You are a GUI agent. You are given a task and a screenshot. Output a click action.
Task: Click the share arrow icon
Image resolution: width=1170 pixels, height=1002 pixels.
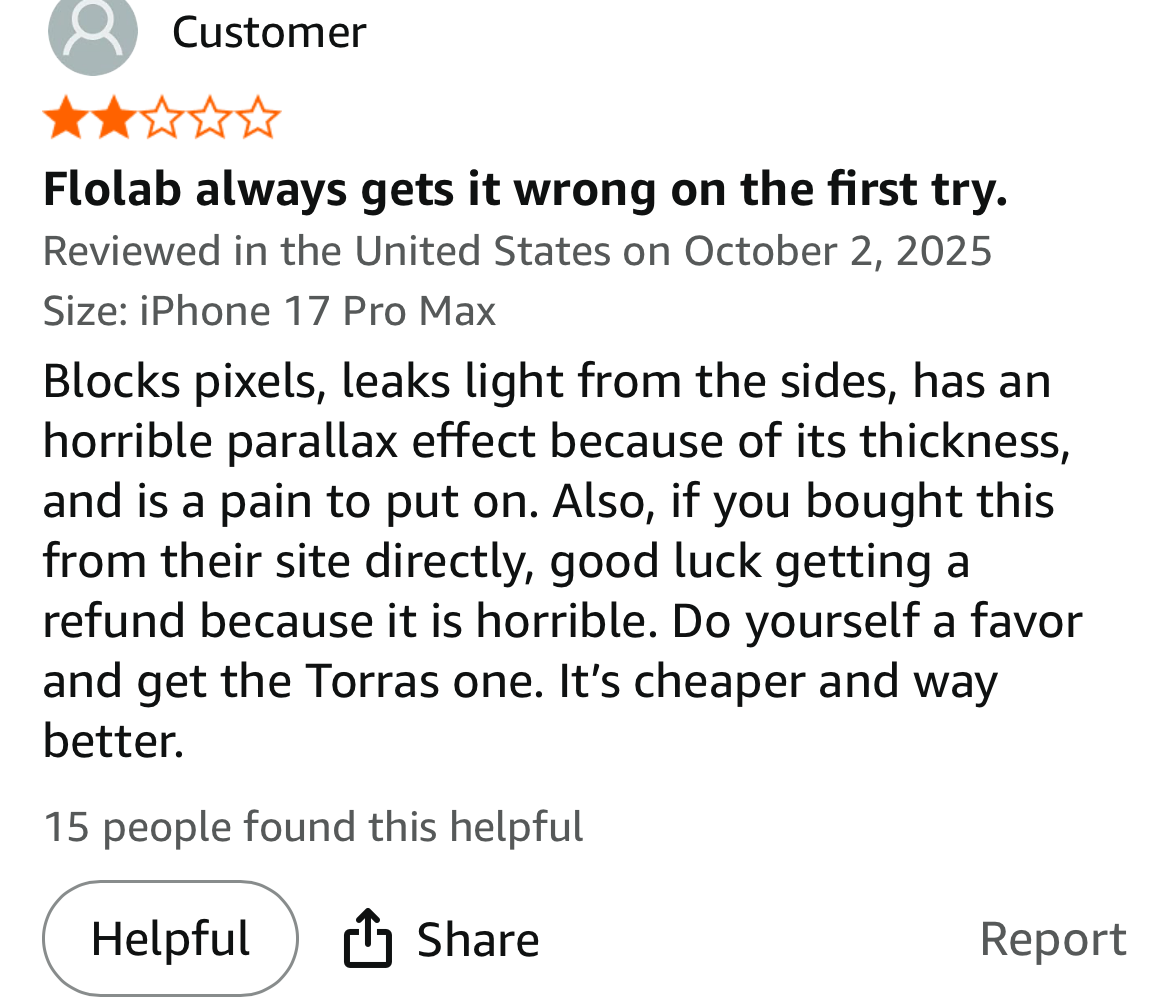[367, 938]
